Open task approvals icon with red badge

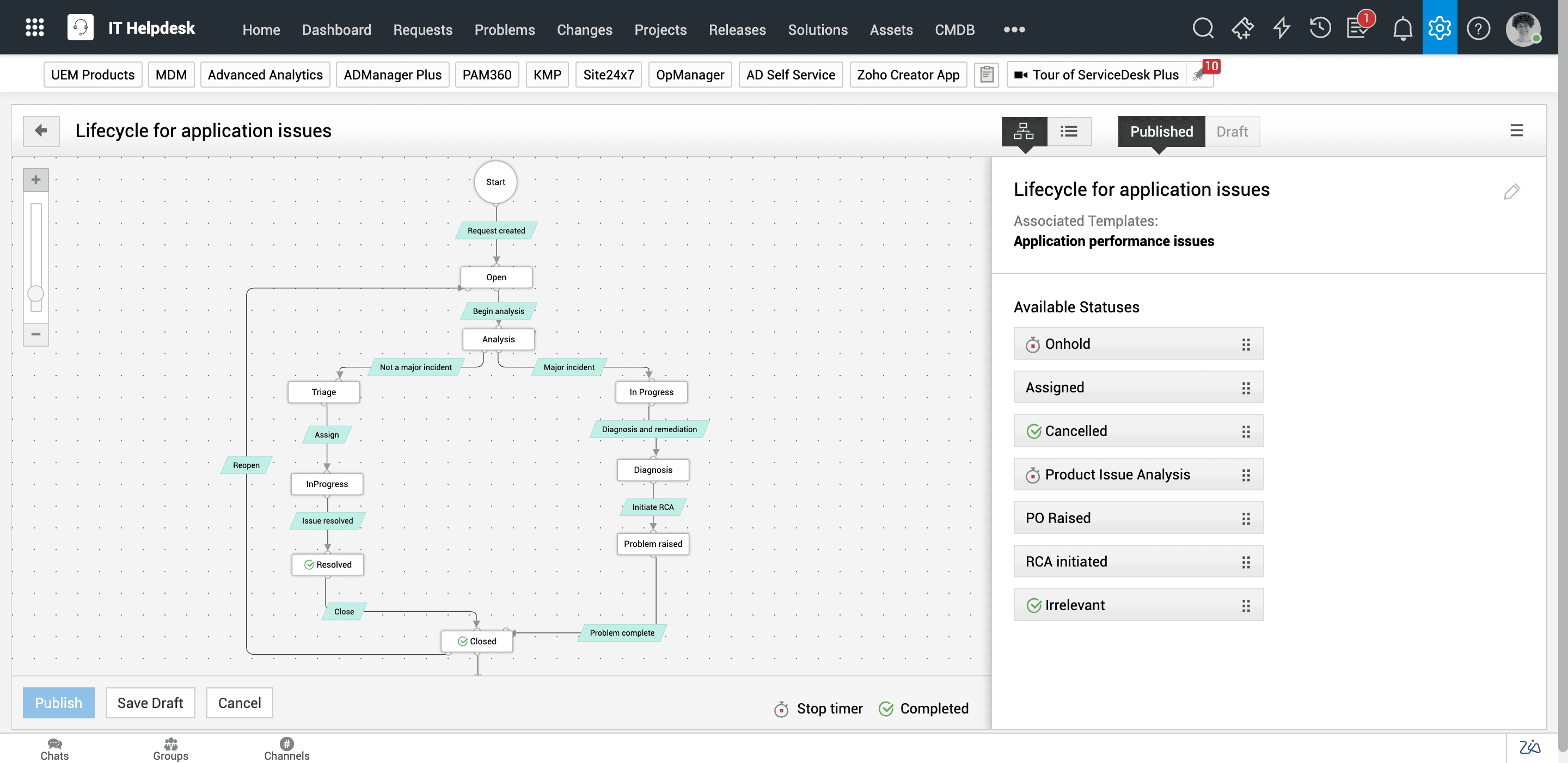point(1358,27)
